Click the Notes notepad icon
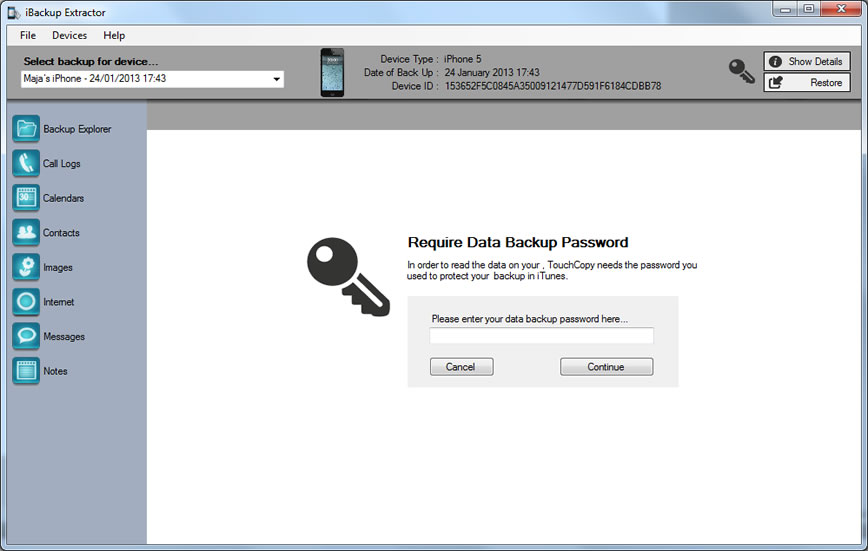The height and width of the screenshot is (551, 868). [x=26, y=371]
